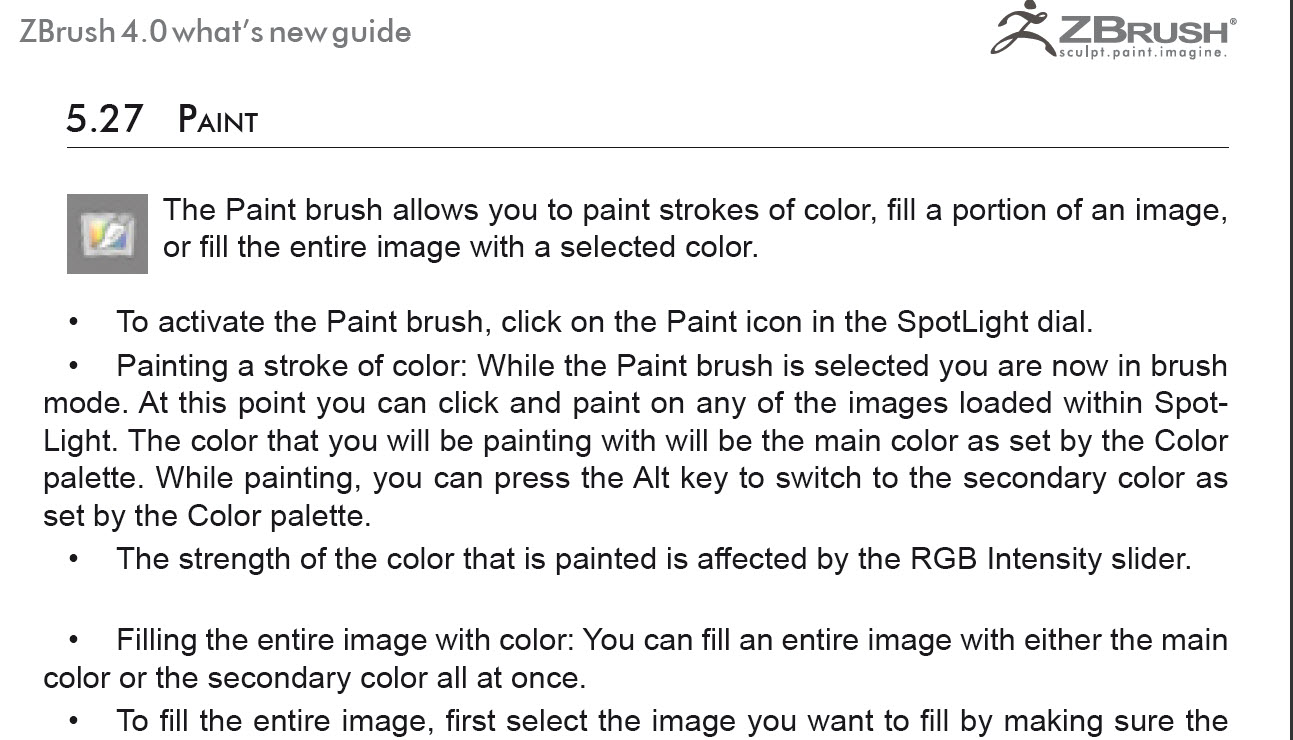
Task: Click the bullet dot before "The strength"
Action: coord(73,560)
